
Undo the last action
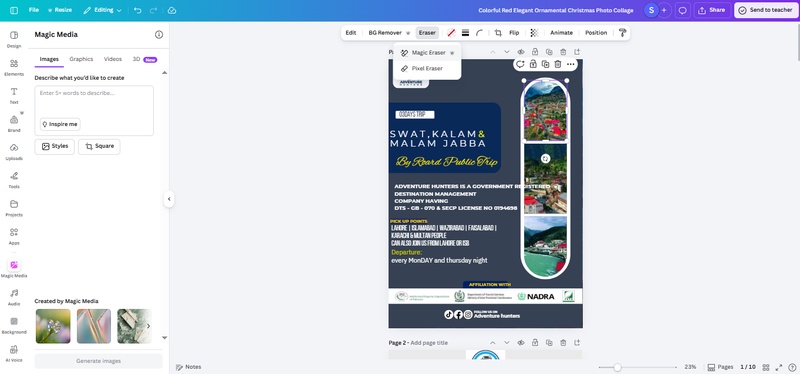tap(137, 10)
